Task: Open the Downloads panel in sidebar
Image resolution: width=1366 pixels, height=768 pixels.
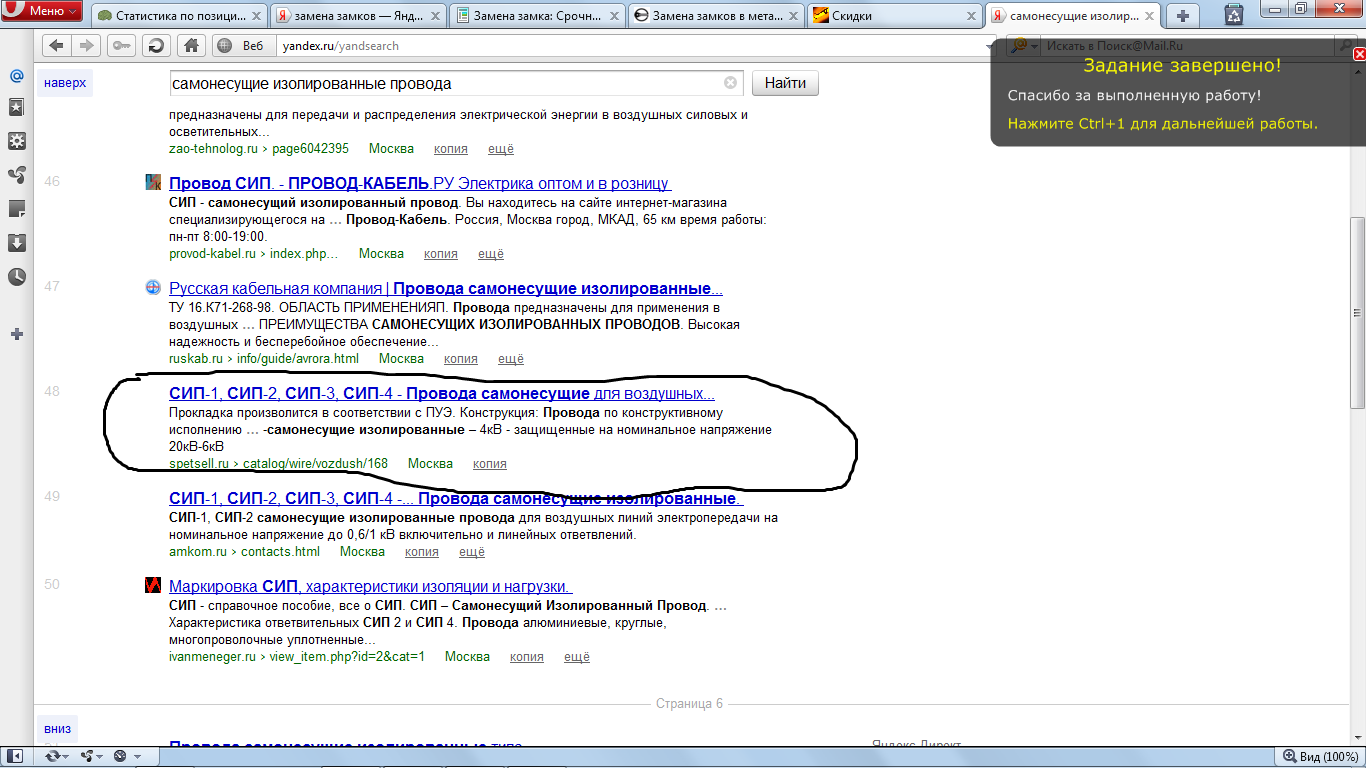Action: point(16,243)
